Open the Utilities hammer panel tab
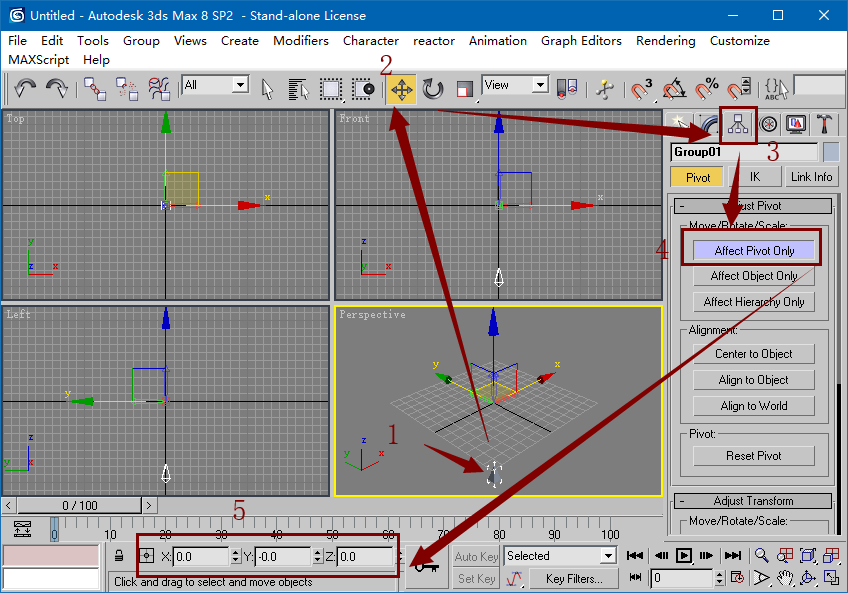Screen dimensions: 848x593 [x=824, y=124]
